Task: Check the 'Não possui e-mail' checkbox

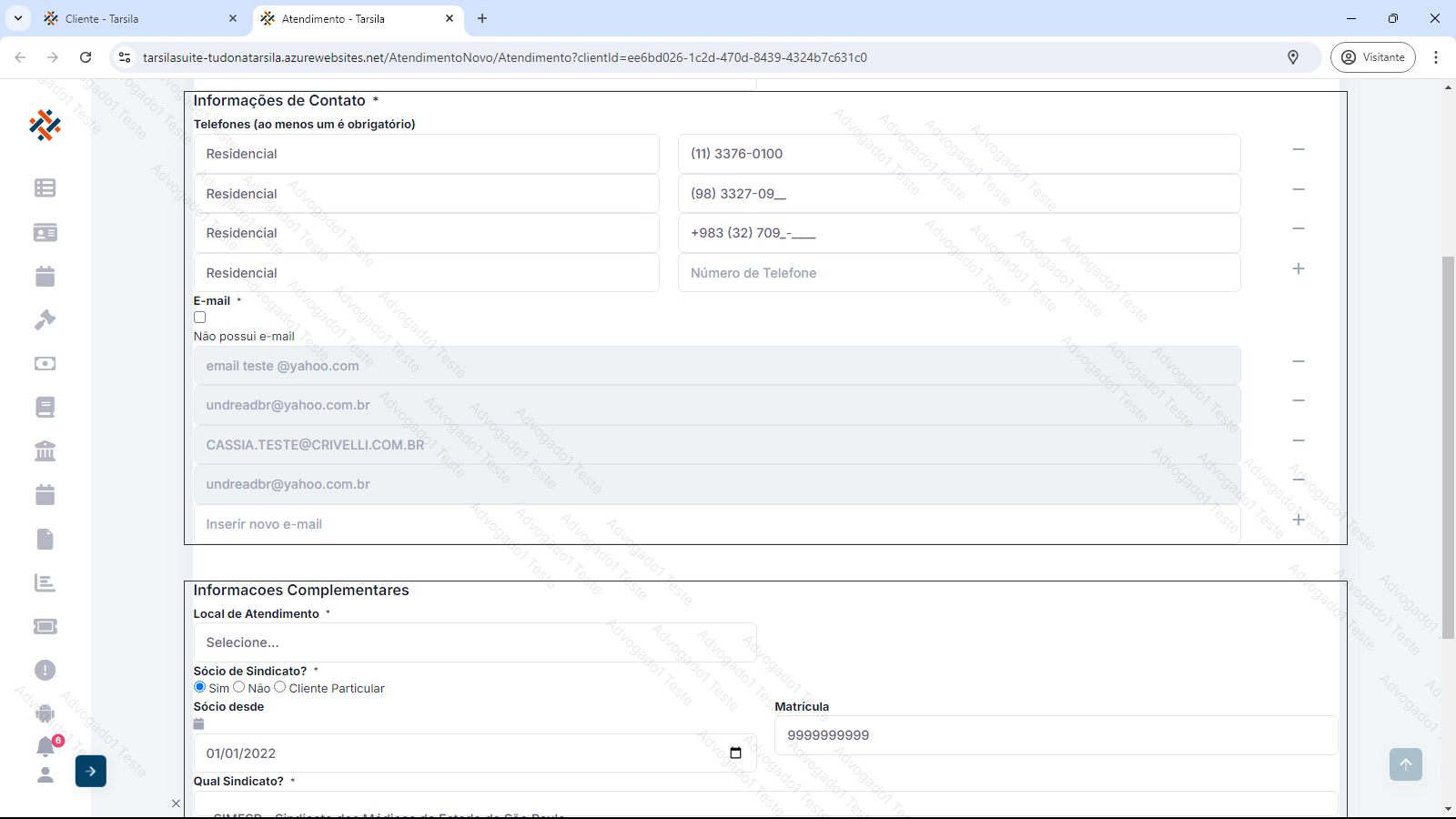Action: coord(200,318)
